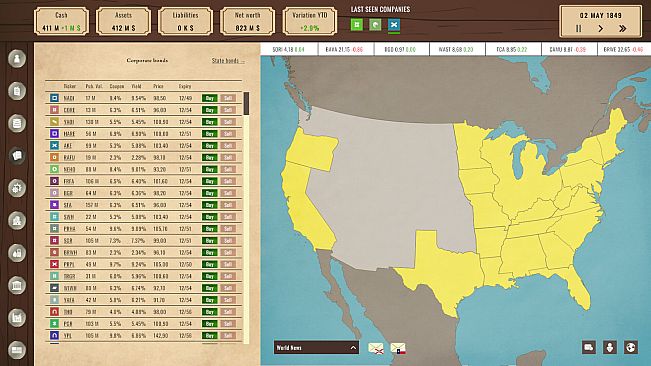Open the HARE ticker link

tap(69, 134)
